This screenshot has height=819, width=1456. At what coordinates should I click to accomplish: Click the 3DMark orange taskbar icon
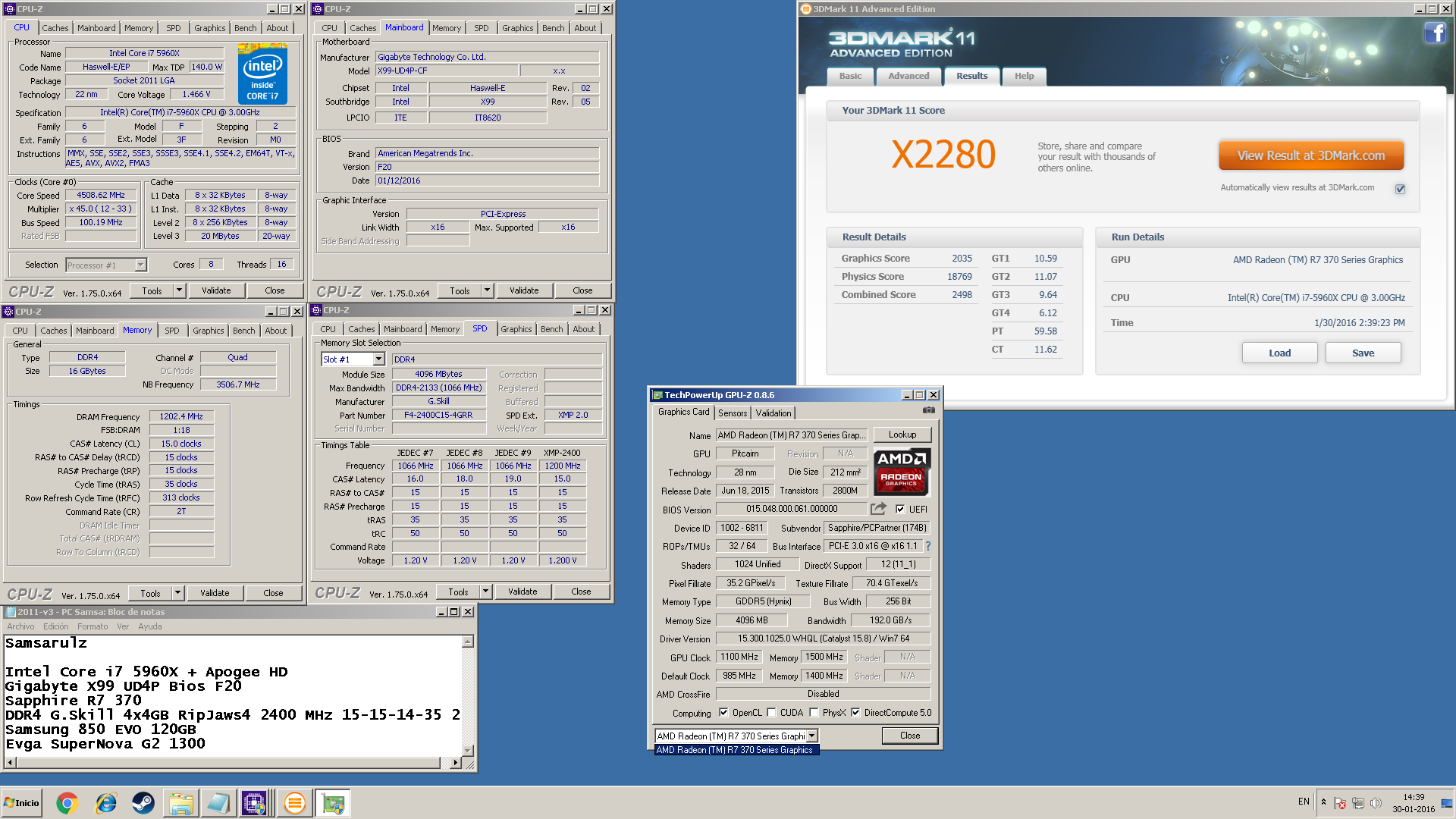(x=294, y=803)
